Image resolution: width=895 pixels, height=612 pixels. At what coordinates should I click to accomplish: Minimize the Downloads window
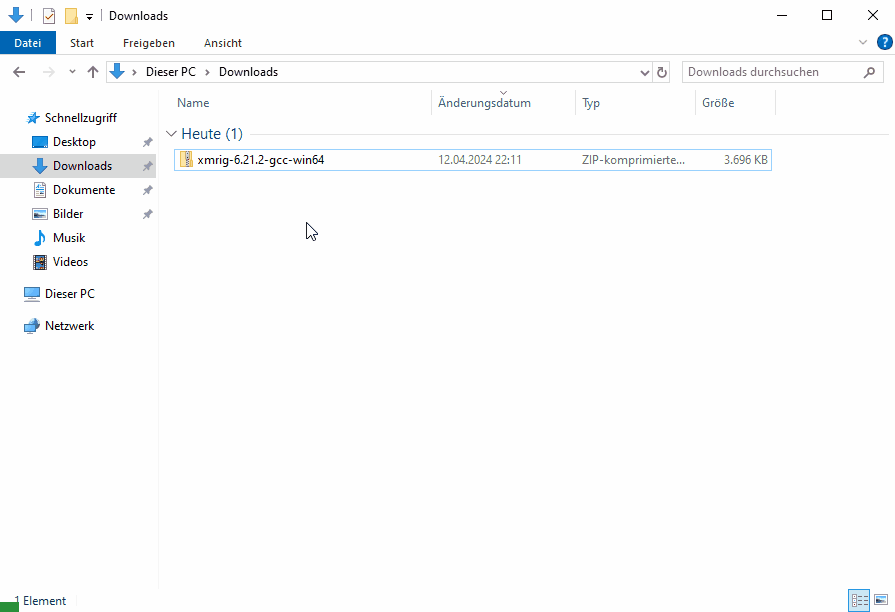pyautogui.click(x=782, y=15)
